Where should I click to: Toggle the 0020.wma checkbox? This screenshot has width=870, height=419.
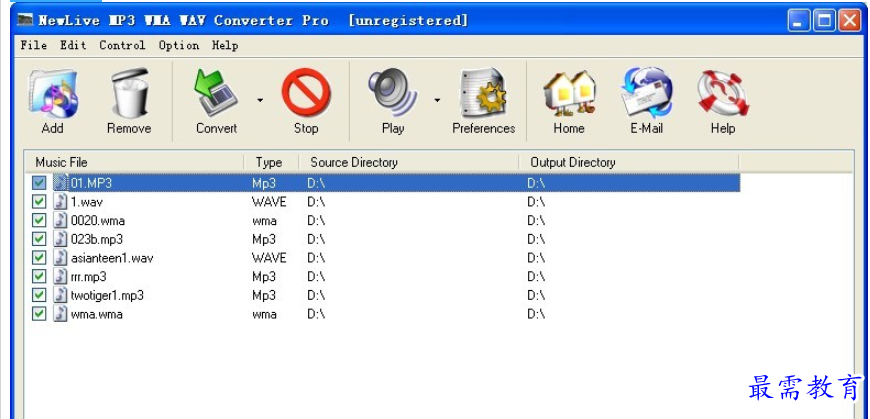(x=39, y=220)
